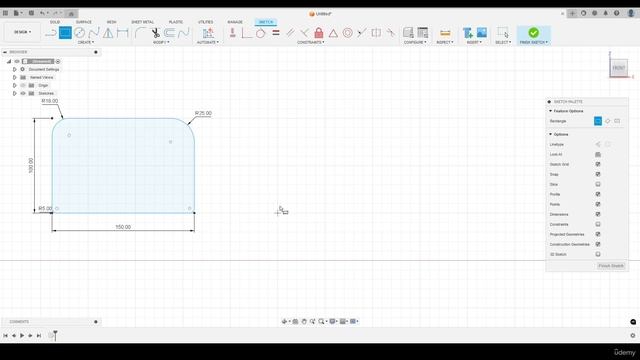Toggle the Slice checkbox
Screen dimensions: 640x360
pyautogui.click(x=598, y=184)
